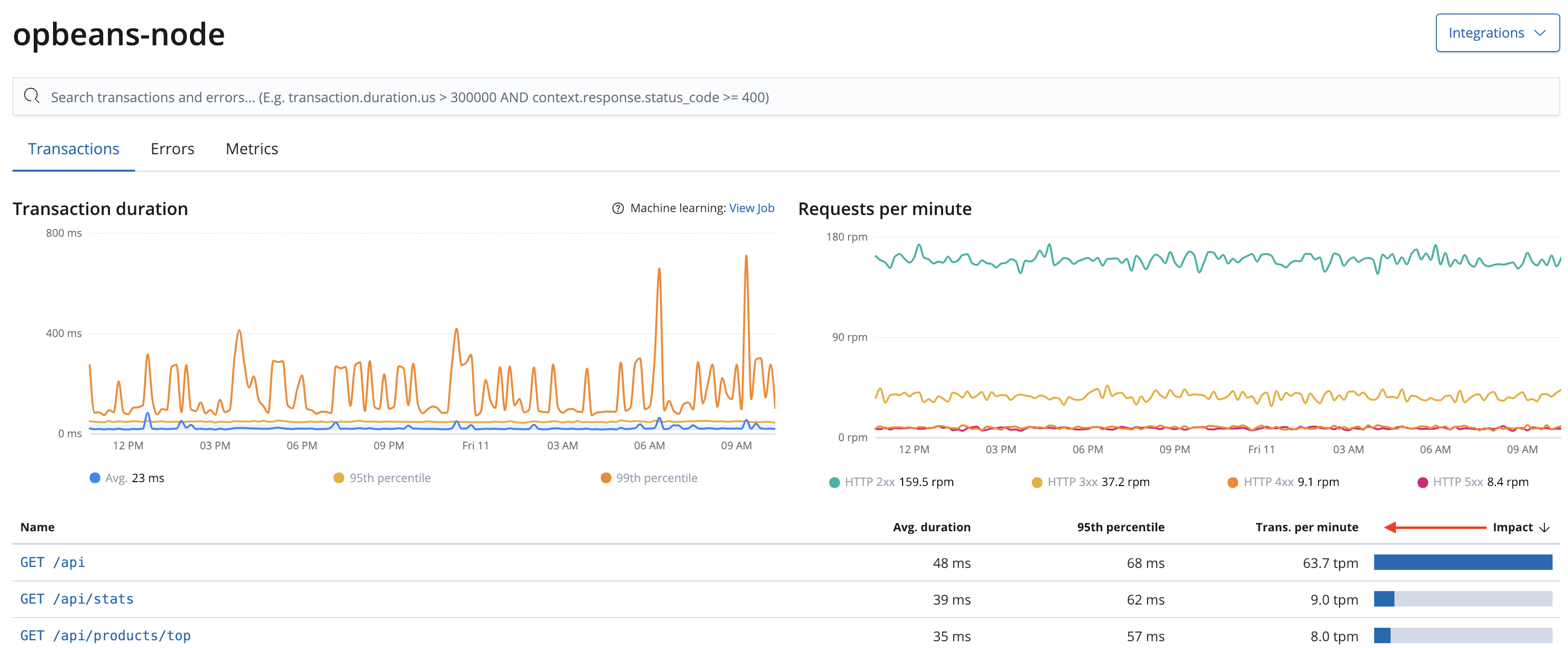
Task: Switch to the Errors tab
Action: tap(172, 148)
